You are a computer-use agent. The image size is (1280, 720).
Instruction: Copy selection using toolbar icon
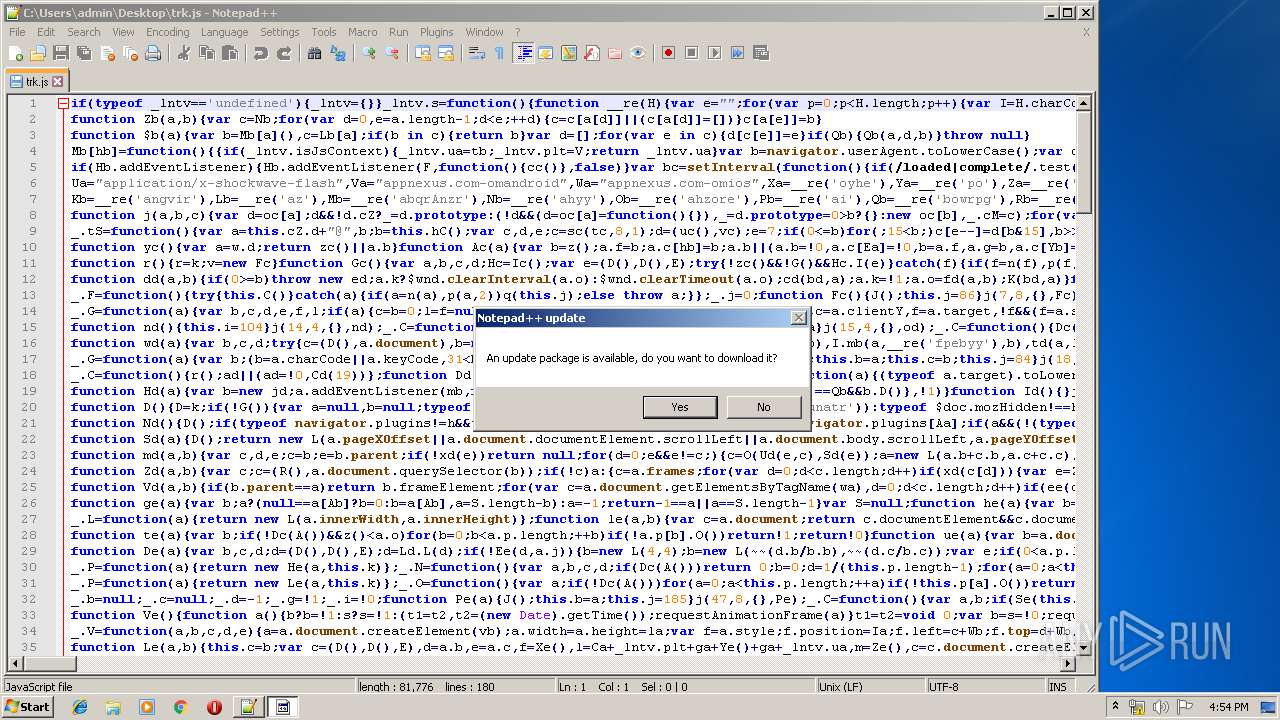207,53
